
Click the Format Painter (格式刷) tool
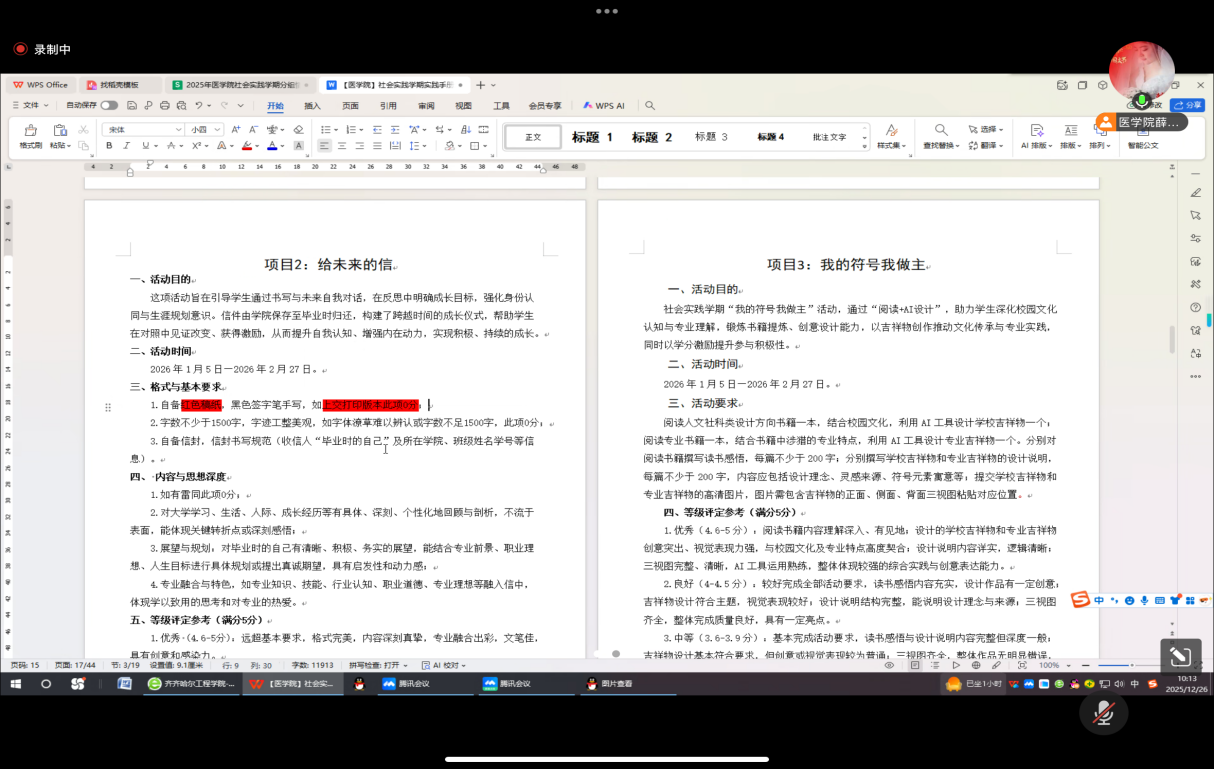(x=30, y=137)
